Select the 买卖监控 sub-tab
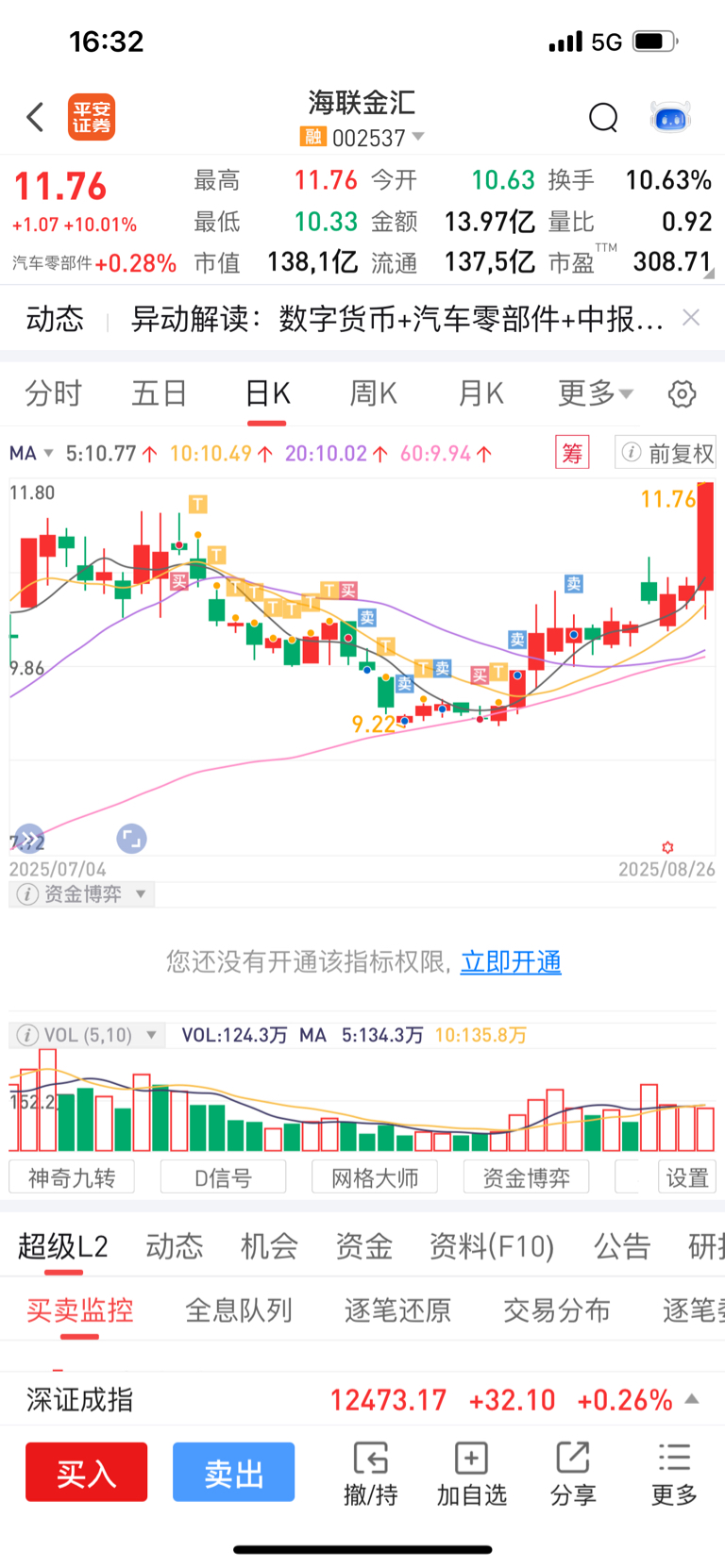The height and width of the screenshot is (1568, 725). tap(80, 1310)
